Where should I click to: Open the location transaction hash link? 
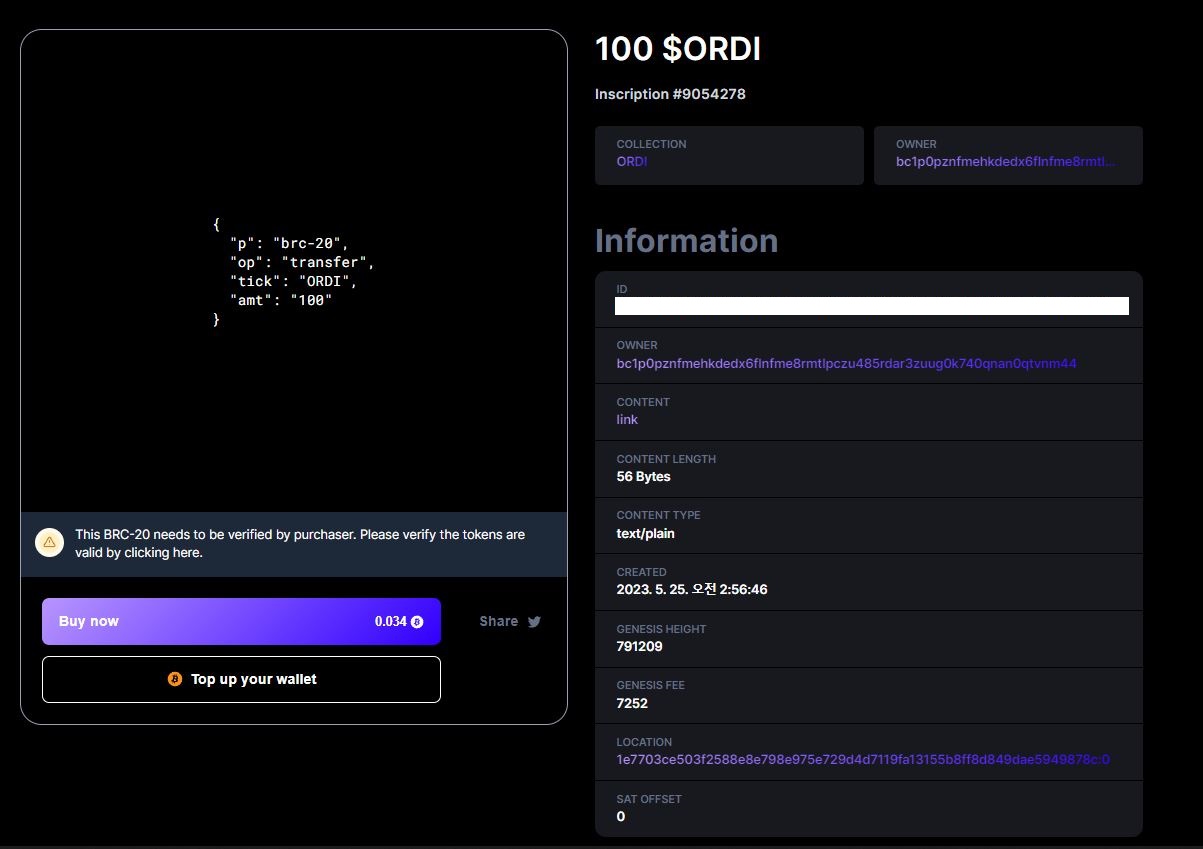coord(863,760)
